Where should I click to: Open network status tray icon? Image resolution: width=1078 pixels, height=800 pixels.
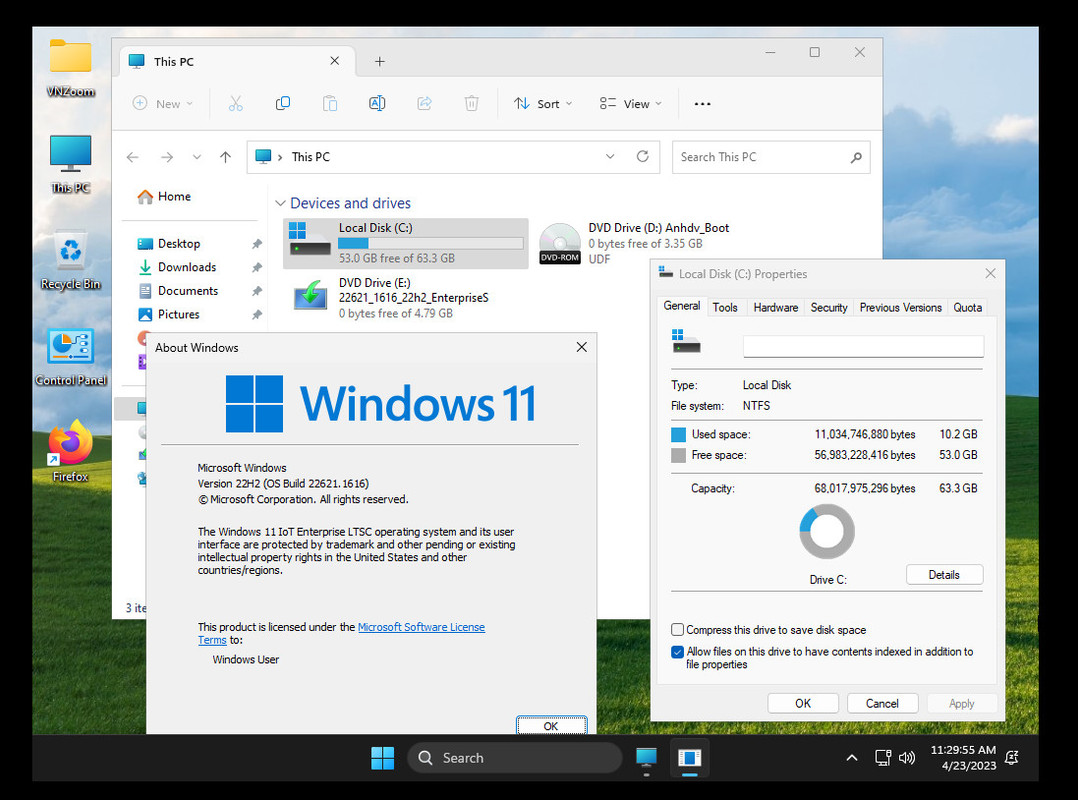883,758
